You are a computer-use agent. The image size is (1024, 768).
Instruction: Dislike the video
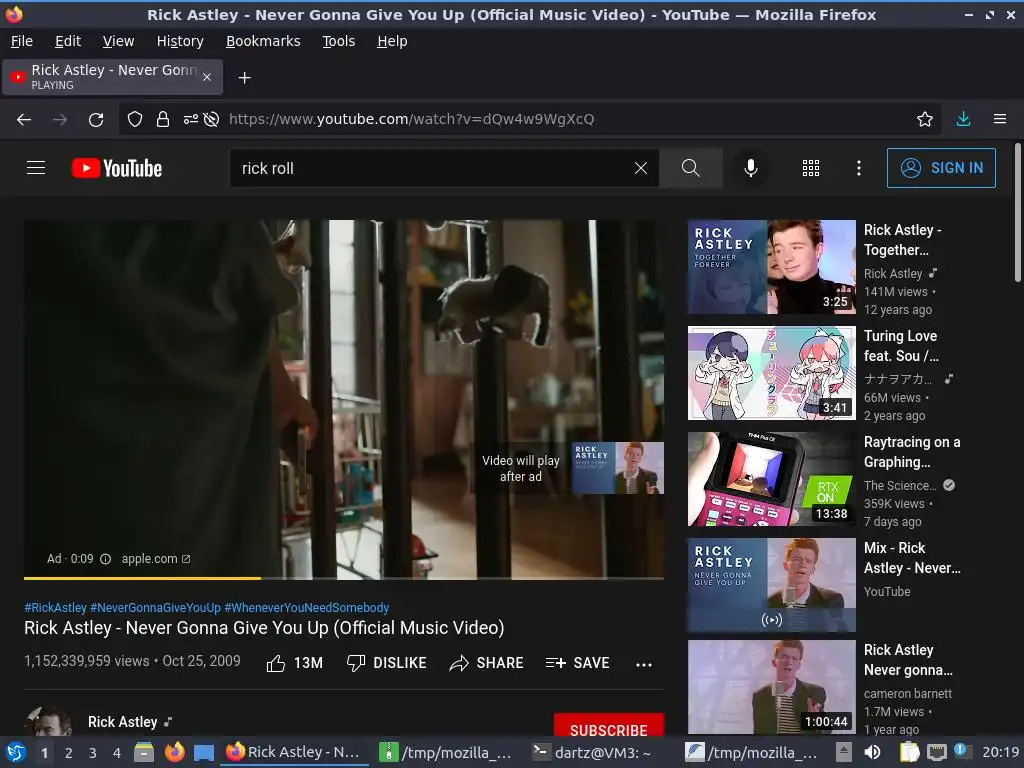point(386,663)
